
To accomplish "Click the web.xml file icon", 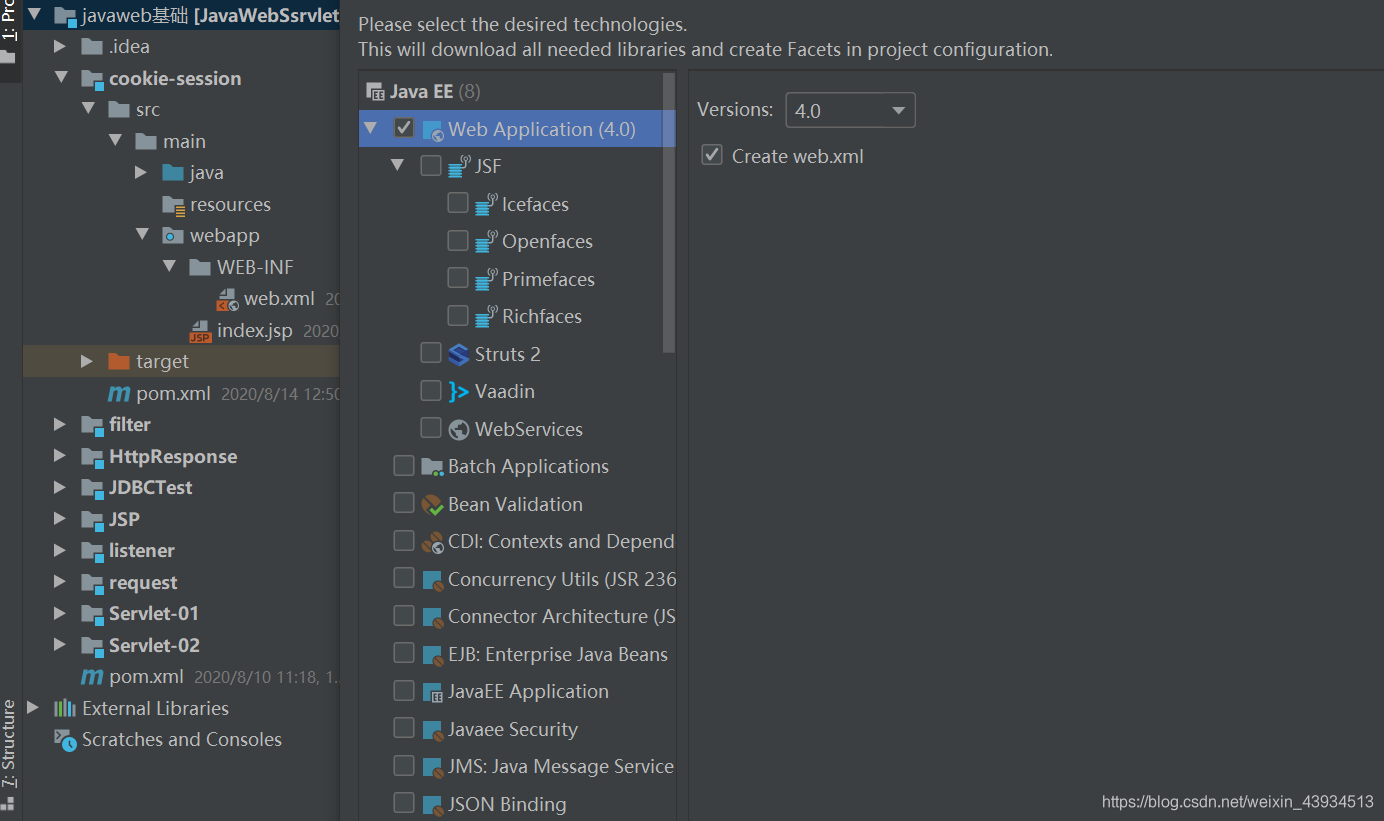I will coord(228,299).
